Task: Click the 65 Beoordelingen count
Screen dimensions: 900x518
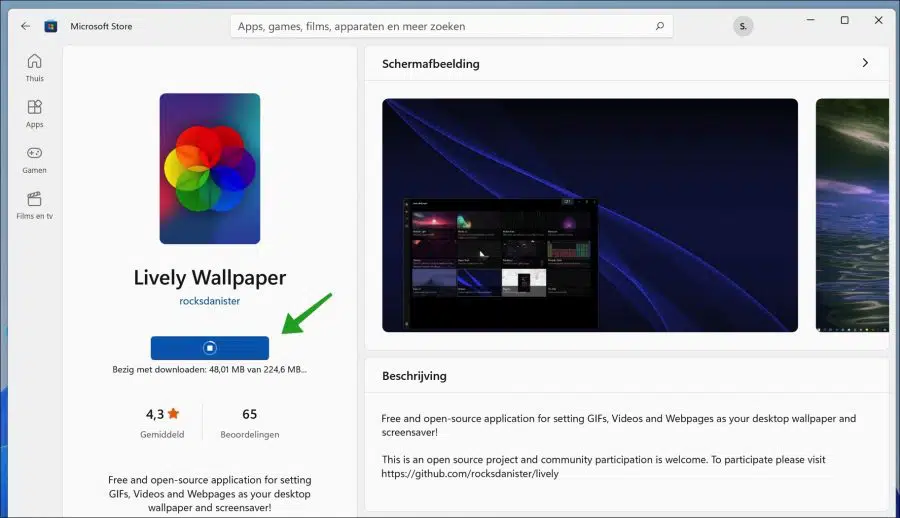Action: [250, 422]
